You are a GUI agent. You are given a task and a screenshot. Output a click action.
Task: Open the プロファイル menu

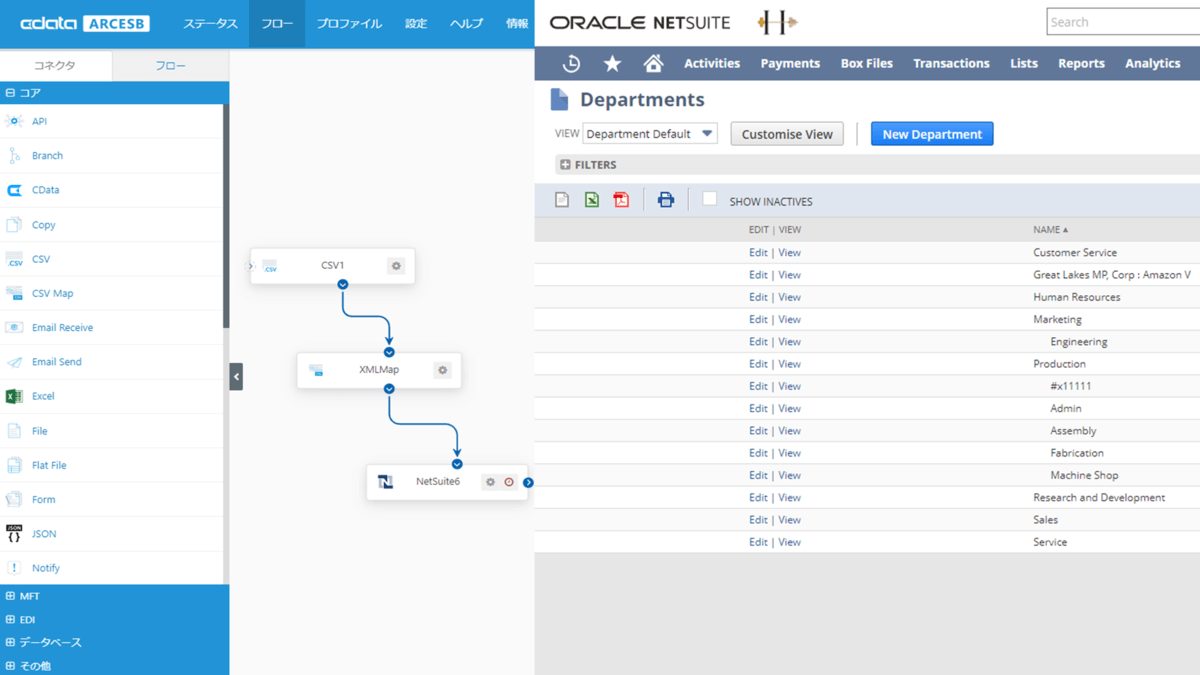coord(349,24)
